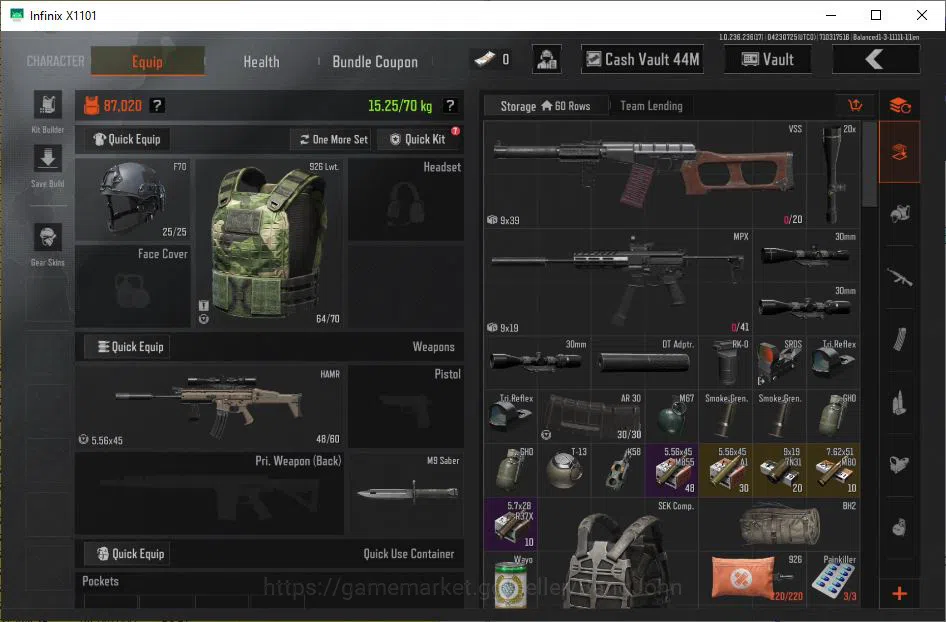This screenshot has width=946, height=622.
Task: Click the help icon beside weight 15.25/70 kg
Action: pyautogui.click(x=449, y=106)
